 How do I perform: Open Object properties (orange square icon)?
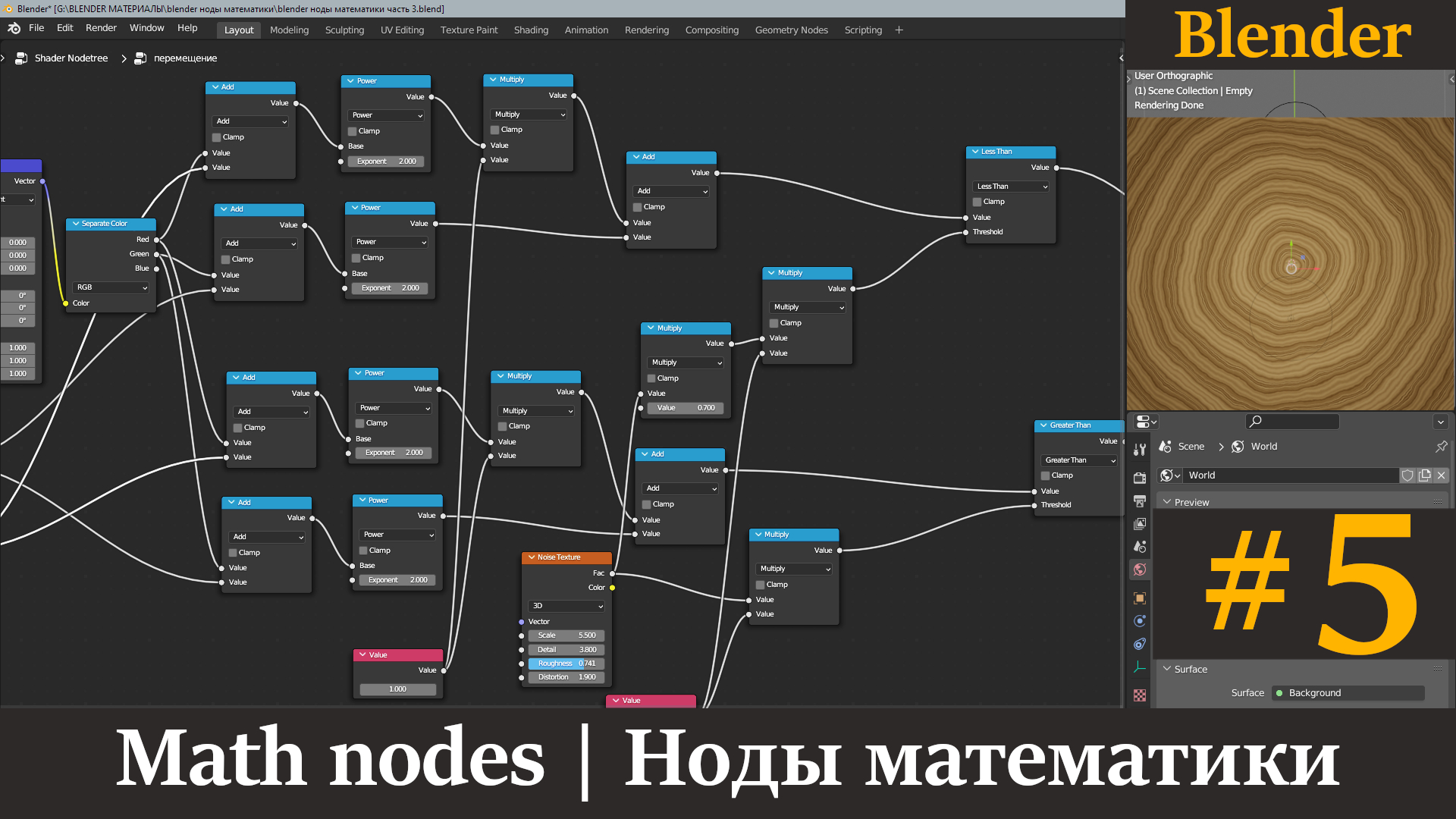pyautogui.click(x=1140, y=598)
